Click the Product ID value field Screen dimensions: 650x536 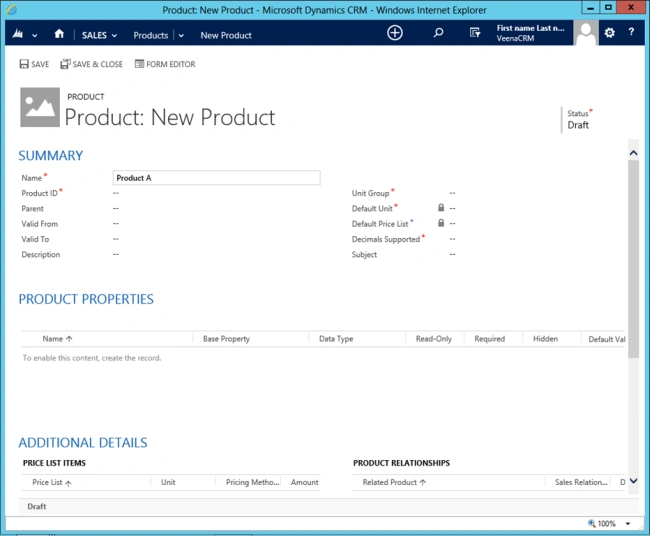(116, 193)
